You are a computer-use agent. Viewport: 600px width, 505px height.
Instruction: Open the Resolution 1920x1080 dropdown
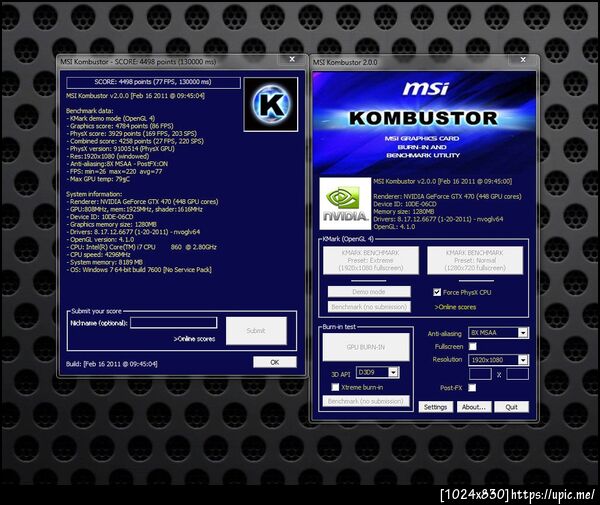click(499, 360)
